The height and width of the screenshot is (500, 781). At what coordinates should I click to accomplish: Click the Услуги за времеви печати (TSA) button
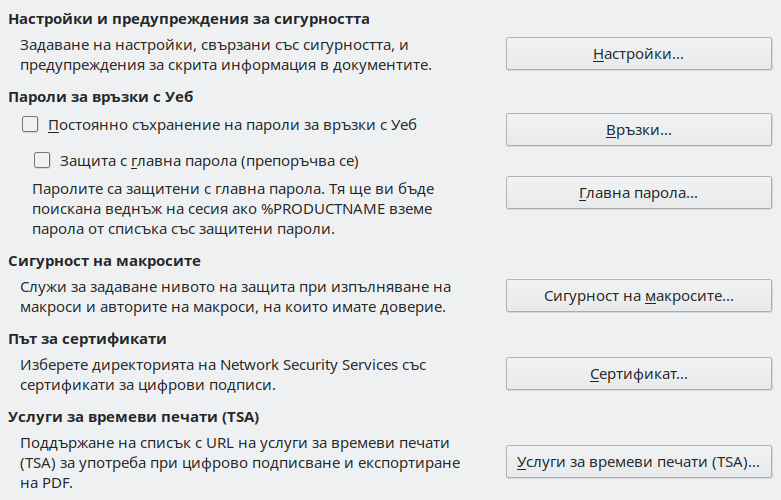point(638,462)
